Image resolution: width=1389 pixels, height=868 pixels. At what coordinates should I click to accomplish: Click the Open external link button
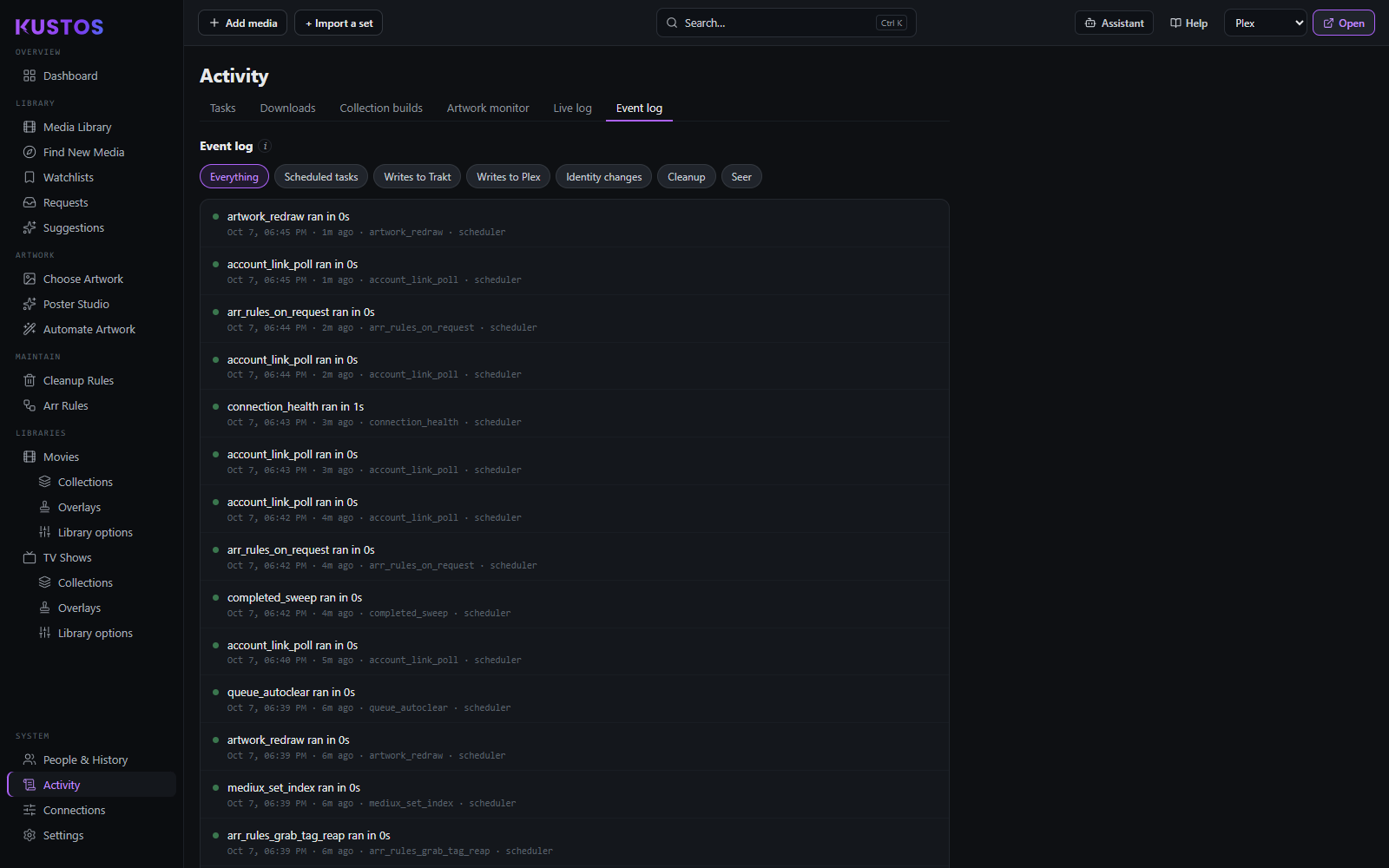tap(1343, 23)
